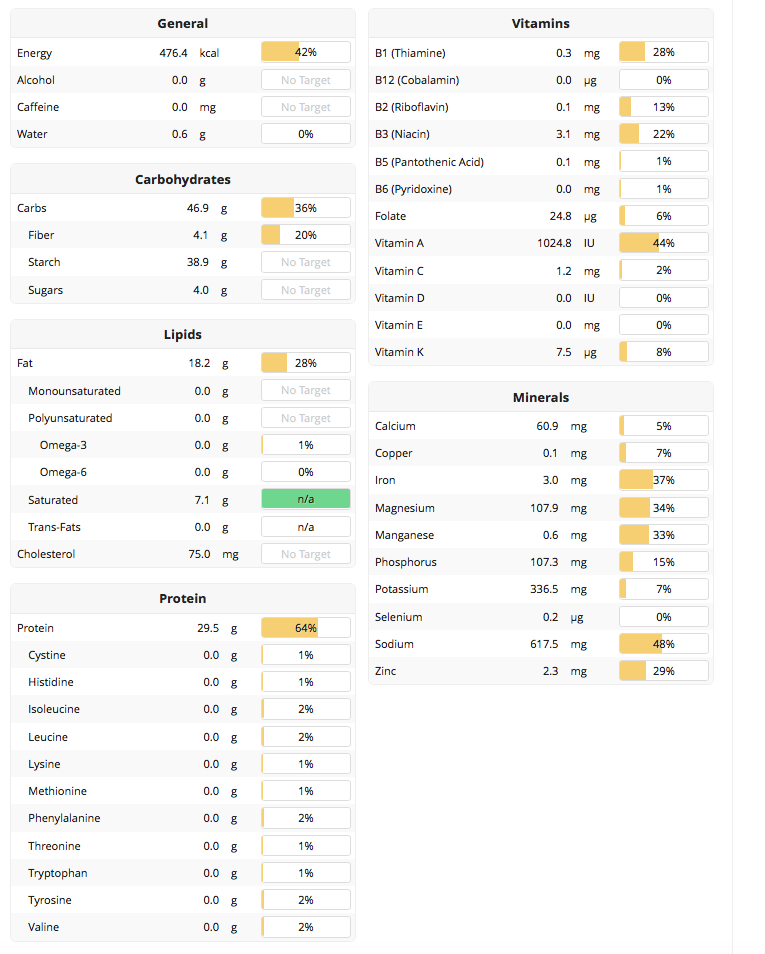The height and width of the screenshot is (954, 765).
Task: Click the Zinc 29% progress bar
Action: [664, 671]
